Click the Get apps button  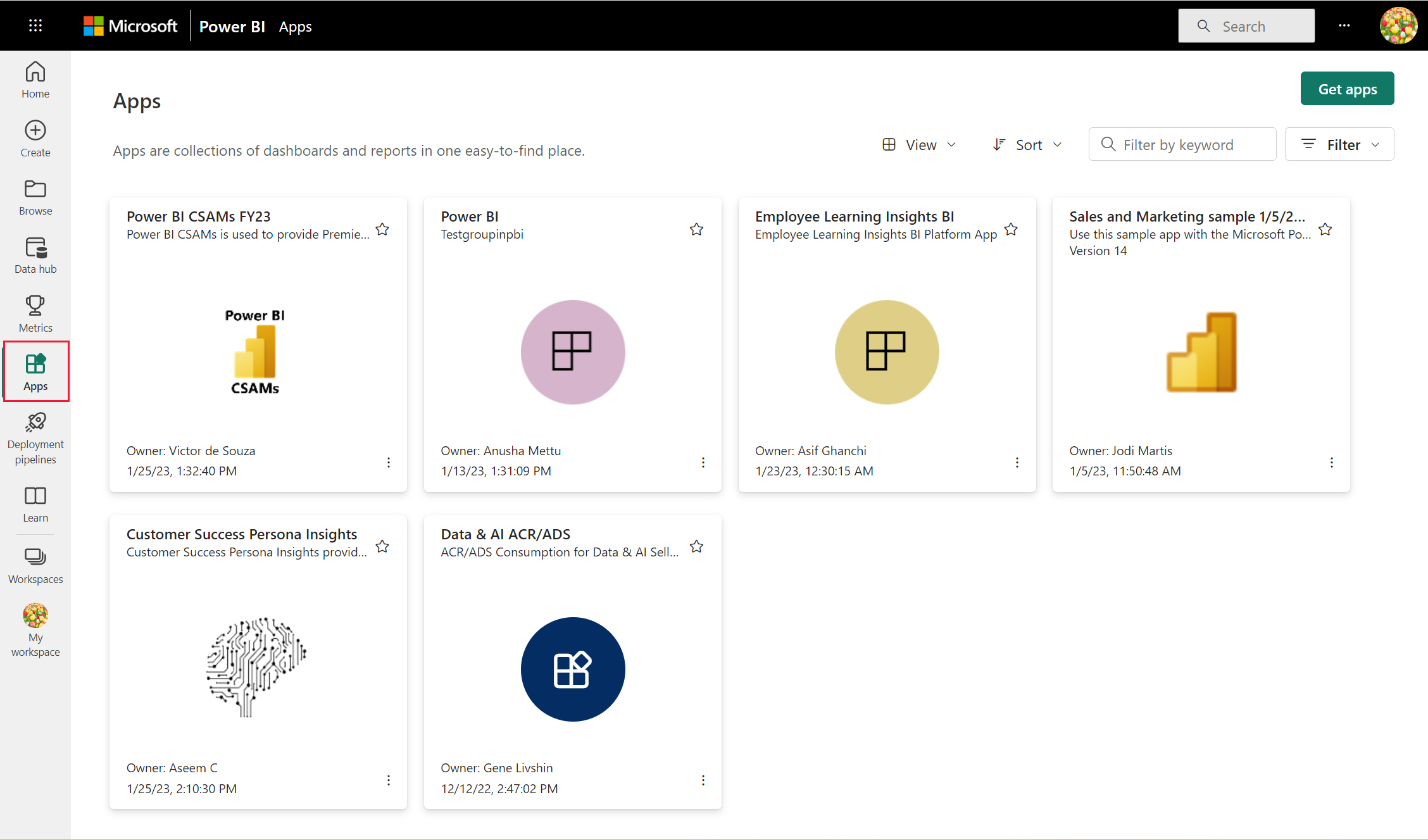point(1347,89)
